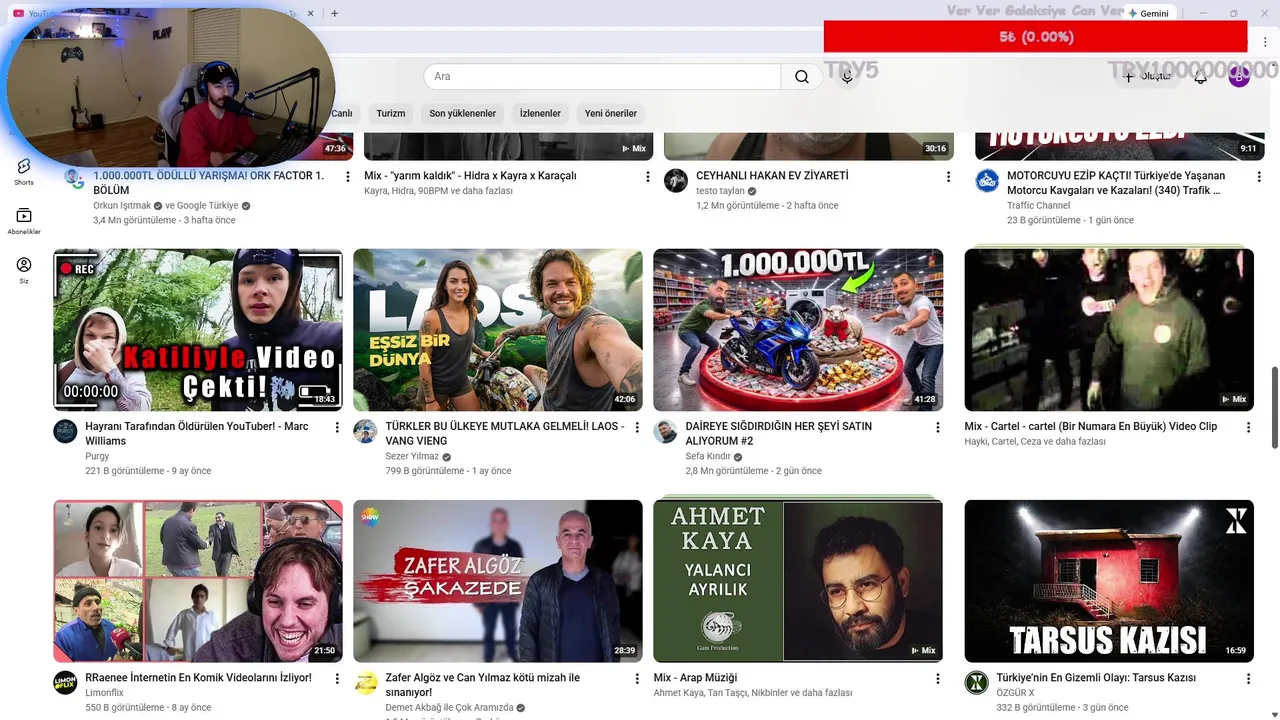Open a new browser tab
This screenshot has width=1280, height=720.
coord(334,14)
